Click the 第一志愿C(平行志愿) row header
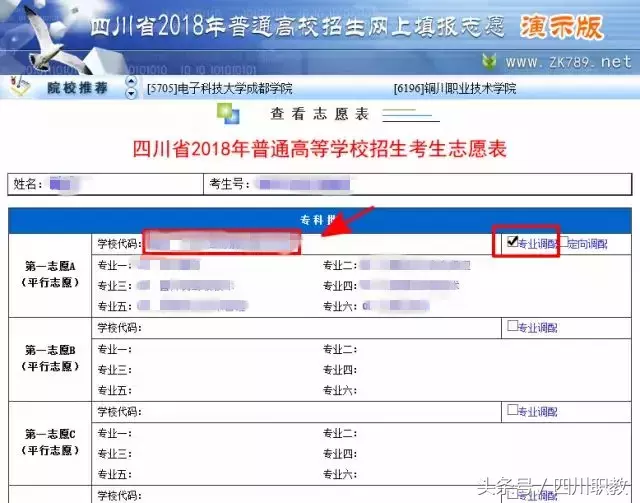This screenshot has height=503, width=640. coord(50,443)
